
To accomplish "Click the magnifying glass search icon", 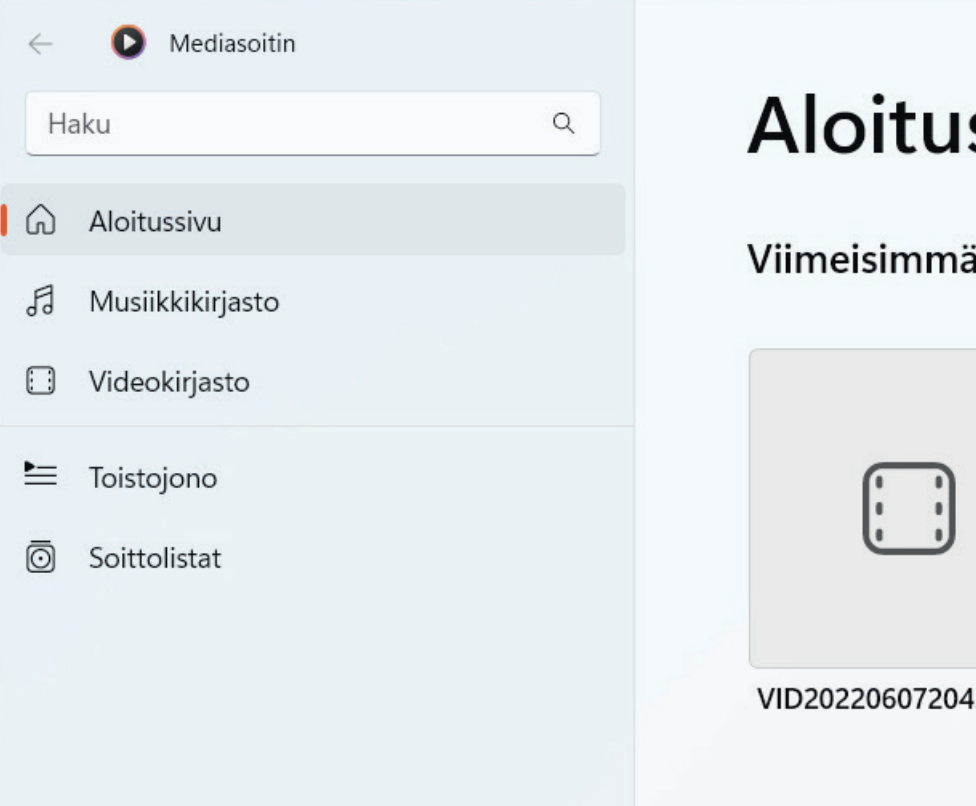I will tap(564, 123).
